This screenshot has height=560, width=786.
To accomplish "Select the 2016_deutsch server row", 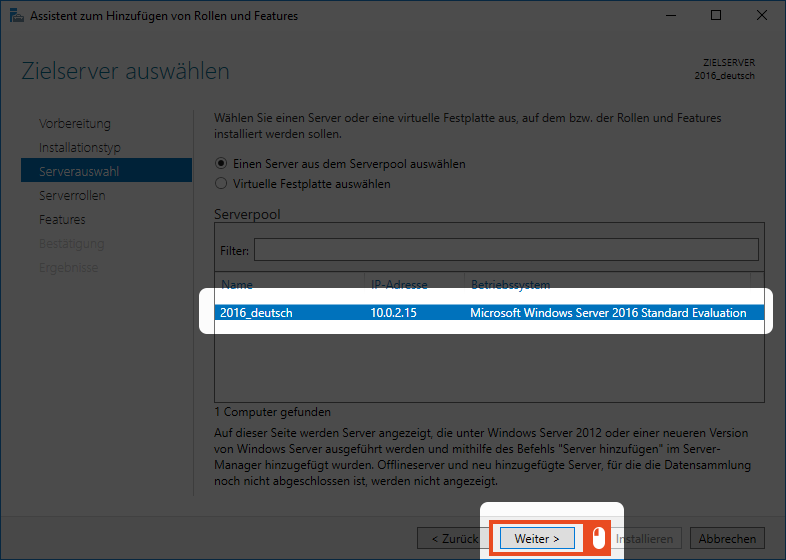I will pyautogui.click(x=490, y=313).
